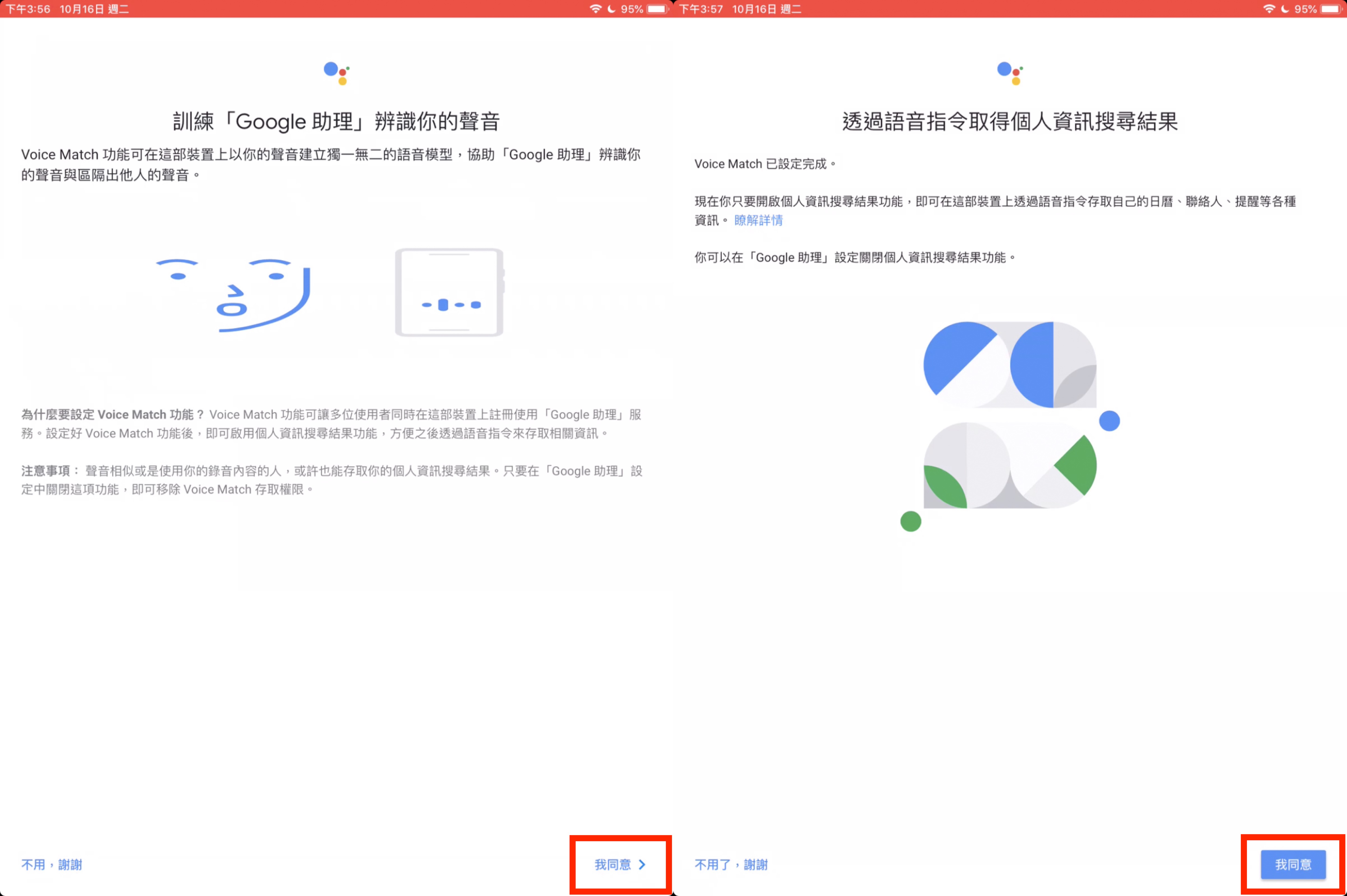The image size is (1347, 896).
Task: Tap the time 下午3:56 in status bar
Action: click(28, 9)
